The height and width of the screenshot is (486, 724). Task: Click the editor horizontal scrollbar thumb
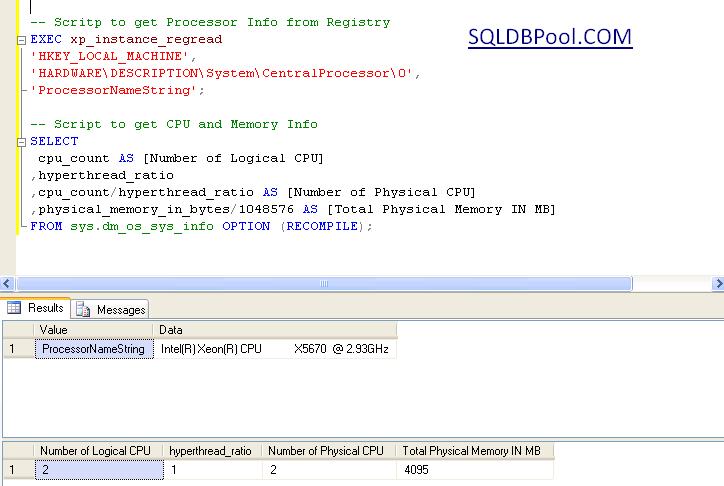point(324,284)
